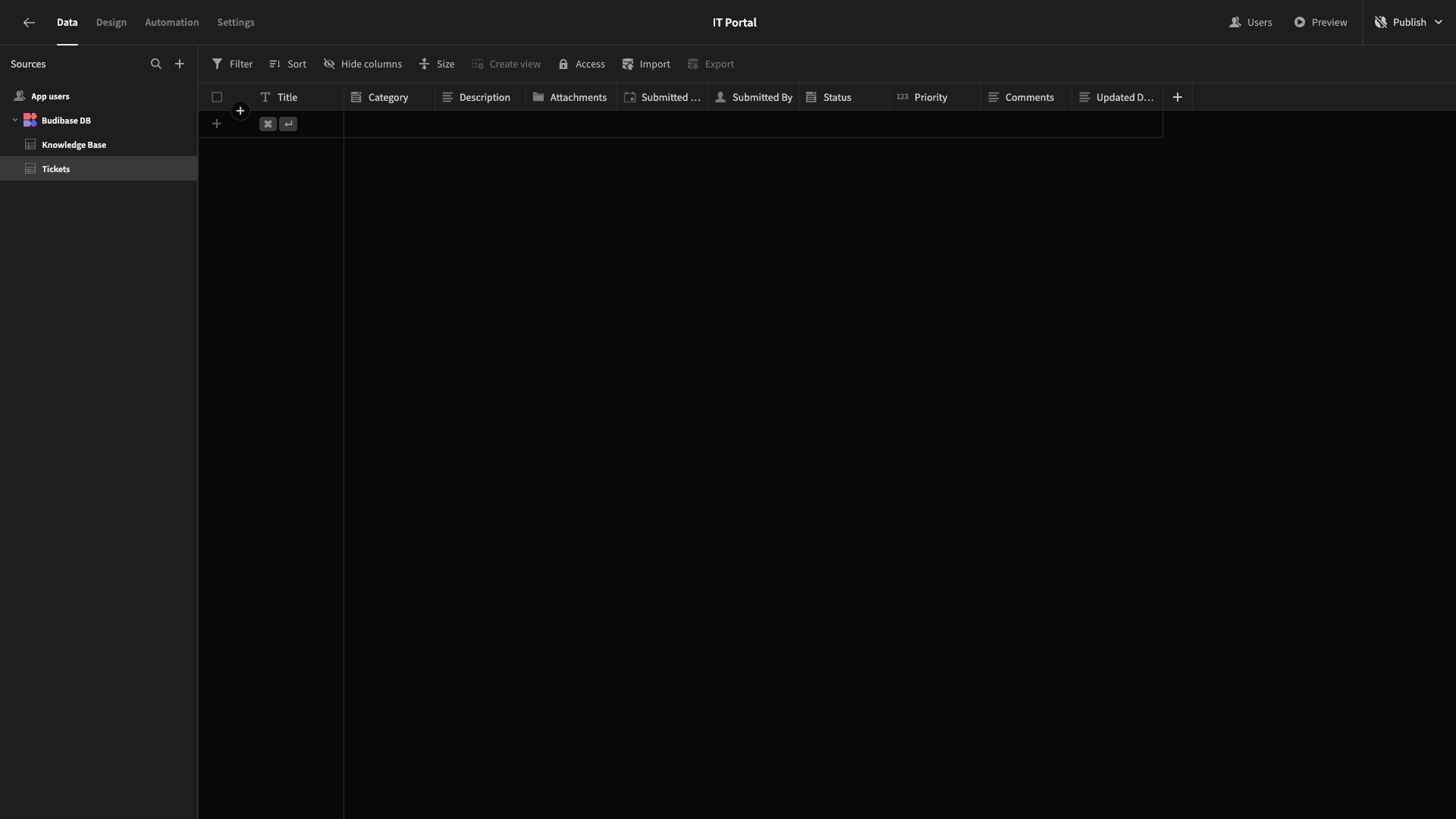This screenshot has height=819, width=1456.
Task: Search sources with magnifier icon
Action: [156, 64]
